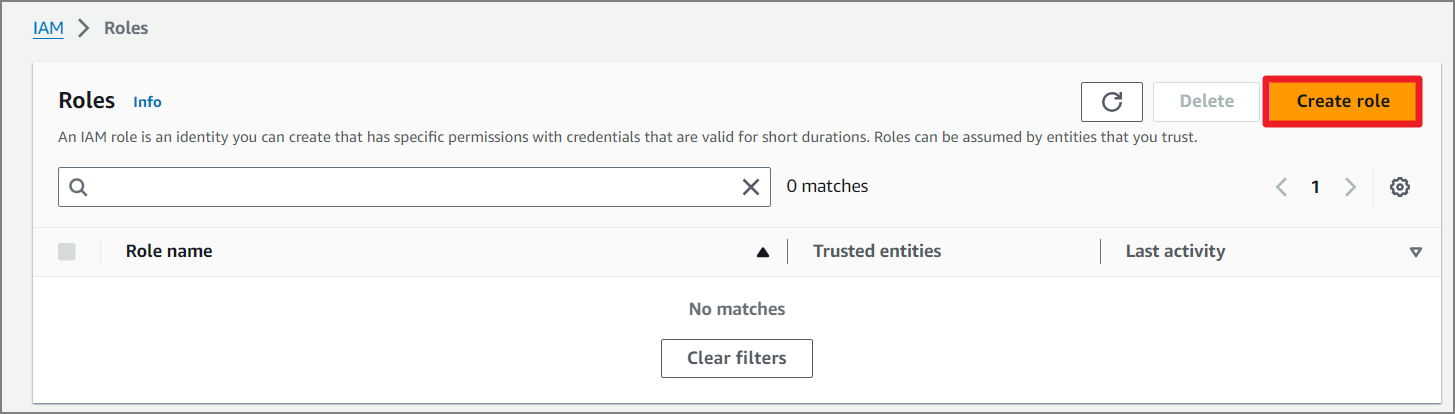Open the IAM breadcrumb link

pyautogui.click(x=48, y=28)
